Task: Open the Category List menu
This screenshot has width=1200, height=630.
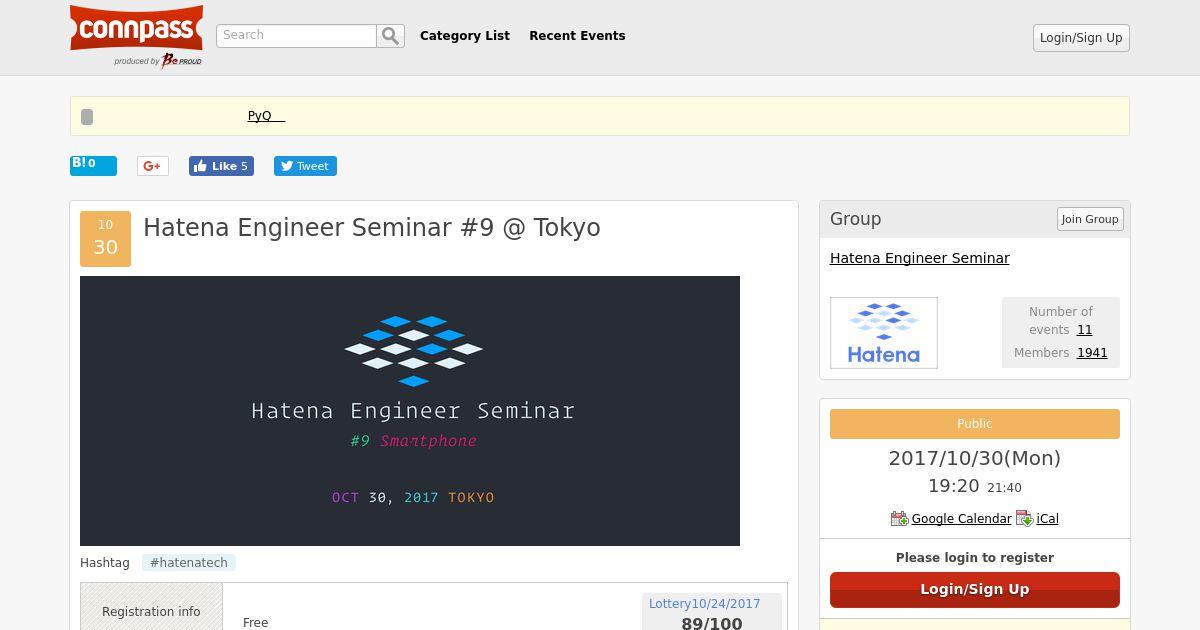Action: click(465, 36)
